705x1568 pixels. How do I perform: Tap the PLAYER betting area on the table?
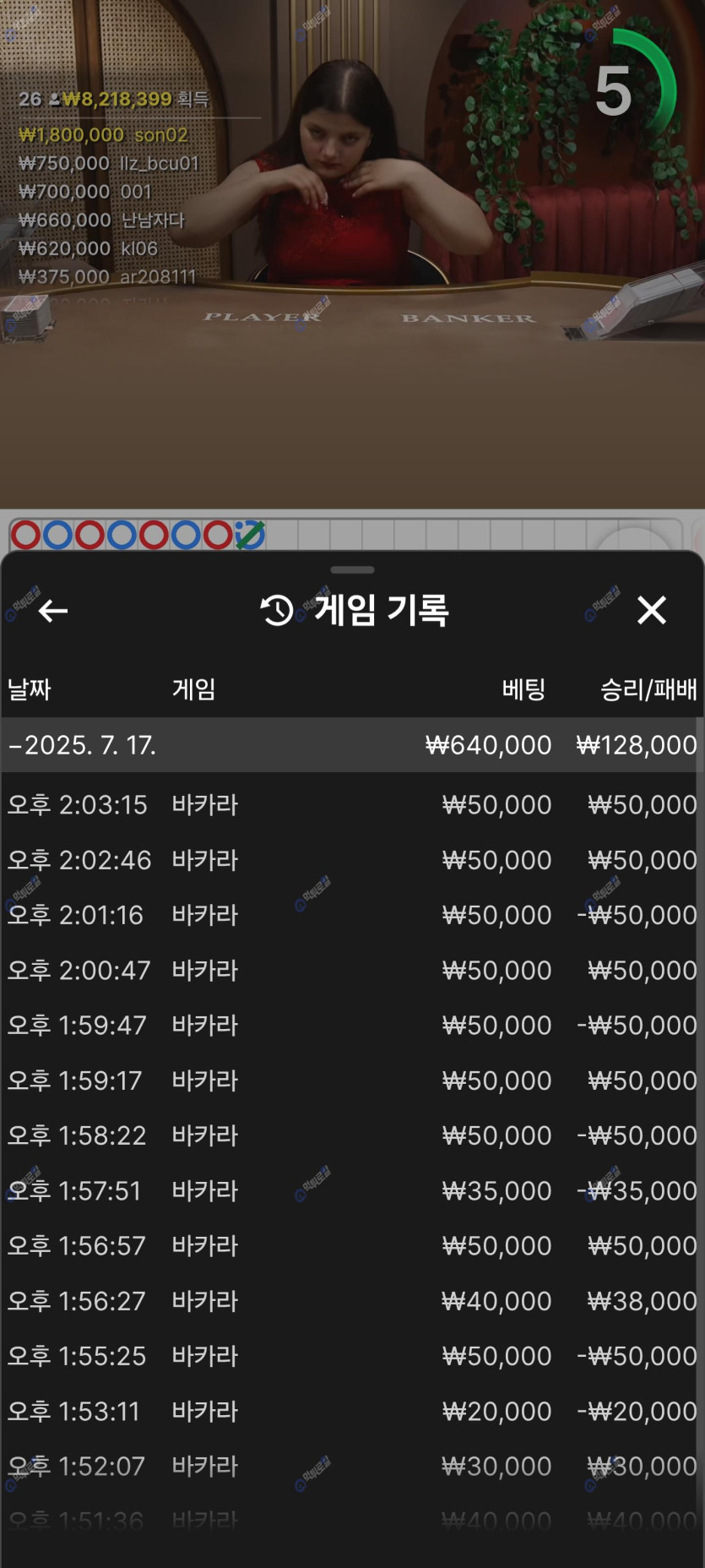tap(263, 318)
